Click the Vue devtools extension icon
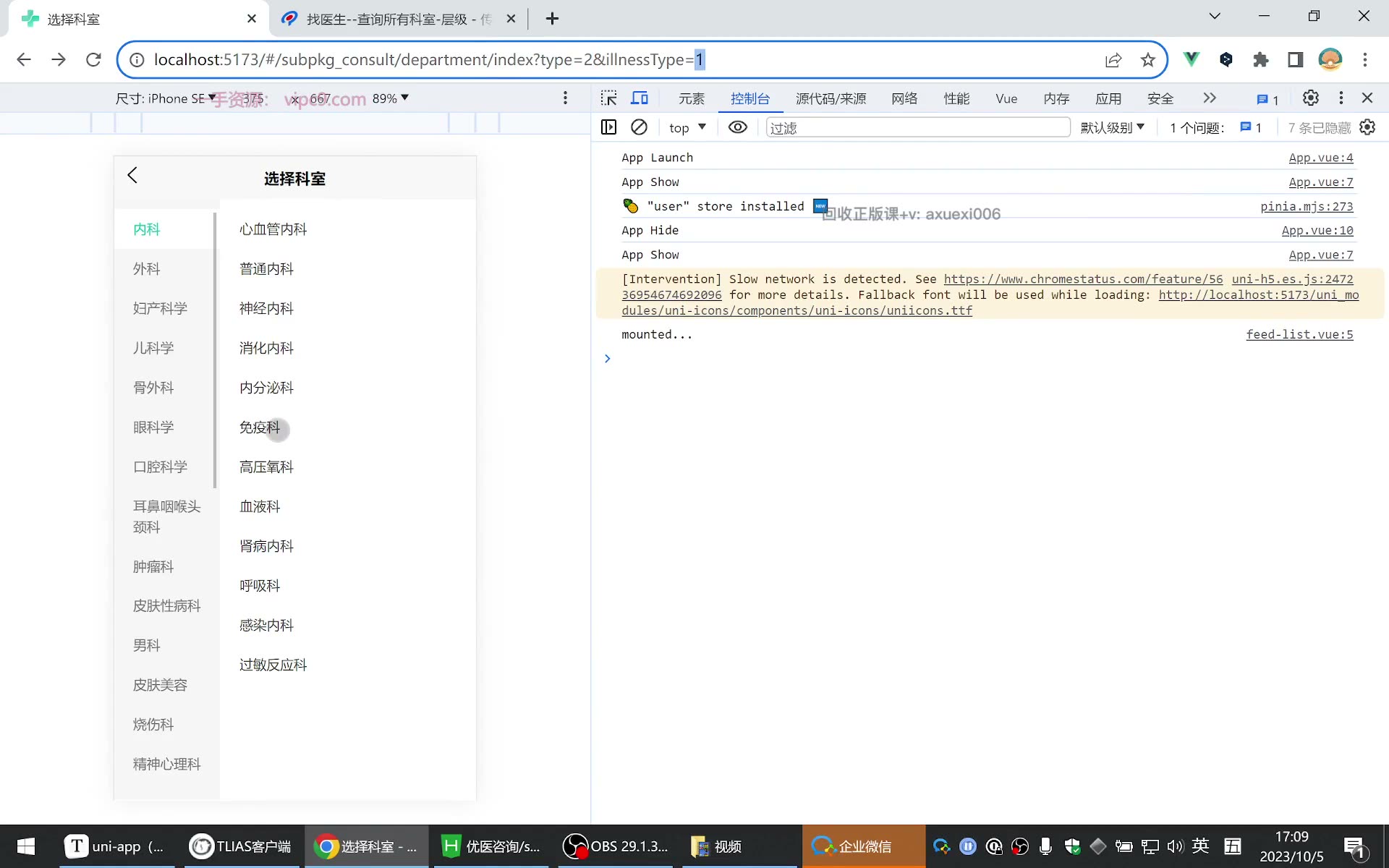Screen dimensions: 1389x868 pyautogui.click(x=1191, y=59)
